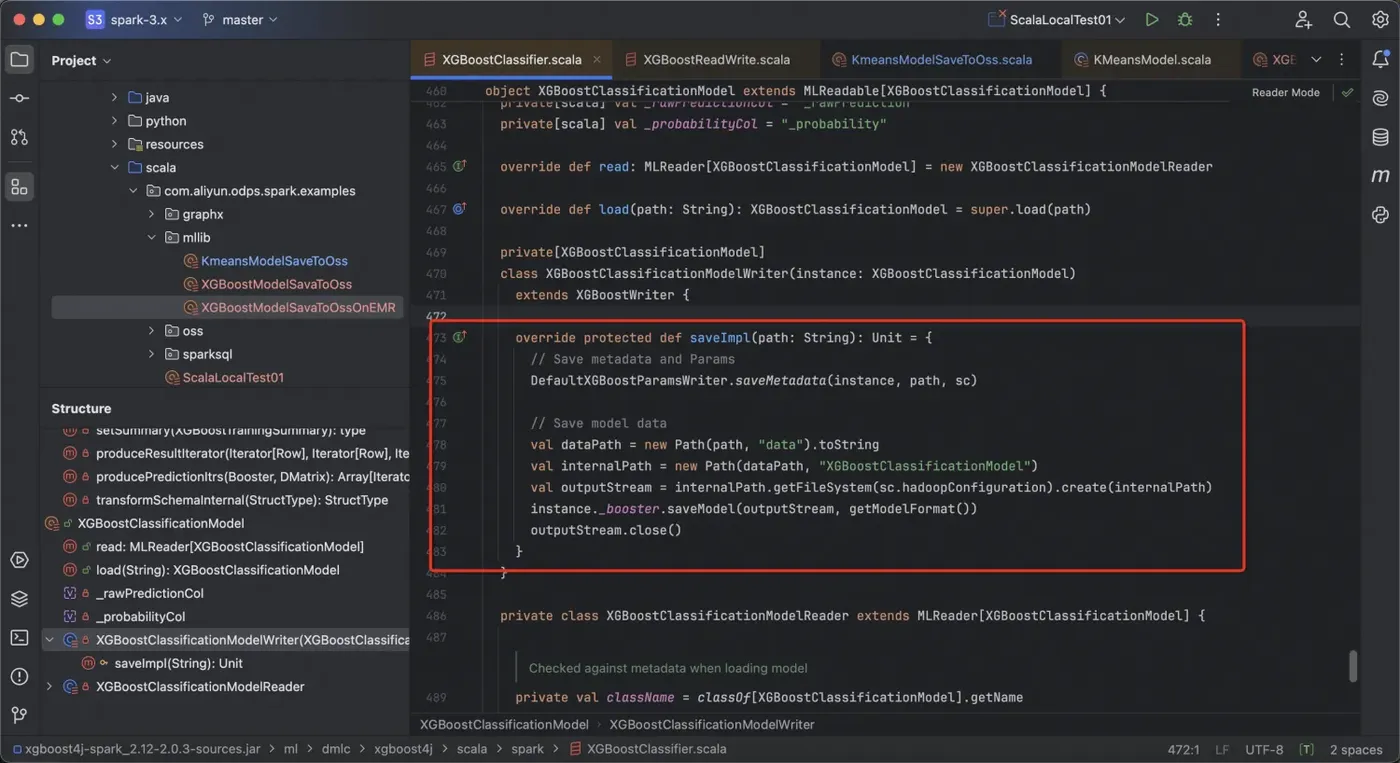Image resolution: width=1400 pixels, height=763 pixels.
Task: Open Search Everywhere magnifier
Action: click(1342, 20)
